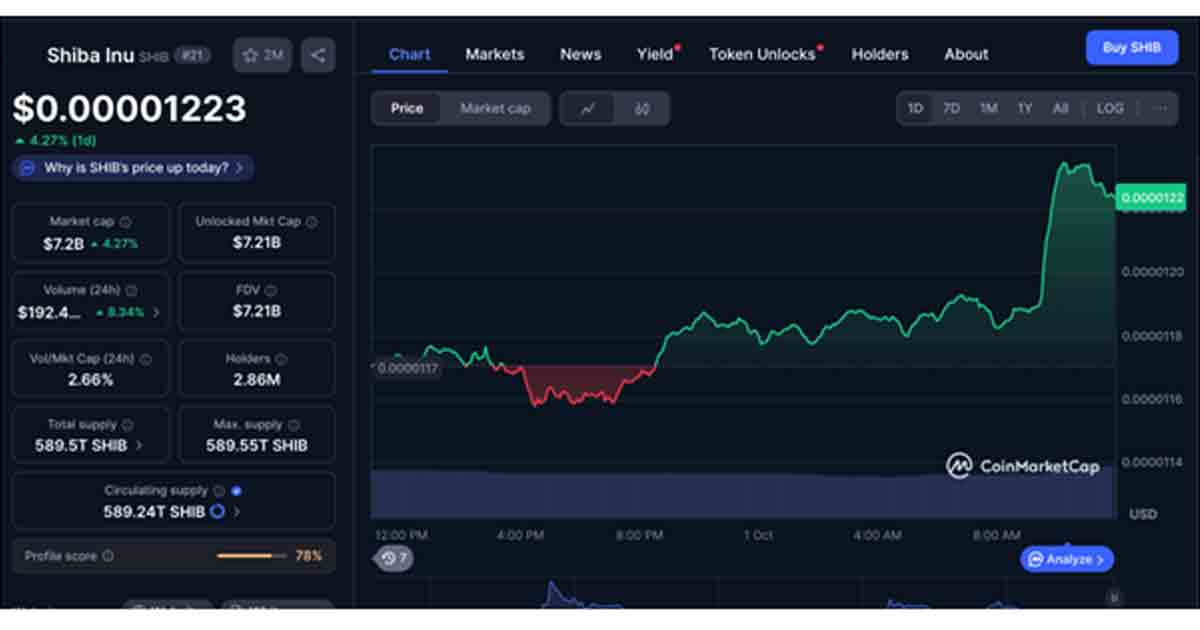Expand Circulating supply details chevron
Screen dimensions: 1200x630
point(237,512)
